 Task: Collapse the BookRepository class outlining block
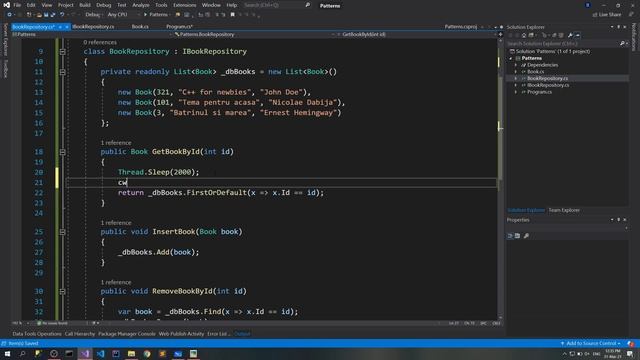tap(62, 52)
